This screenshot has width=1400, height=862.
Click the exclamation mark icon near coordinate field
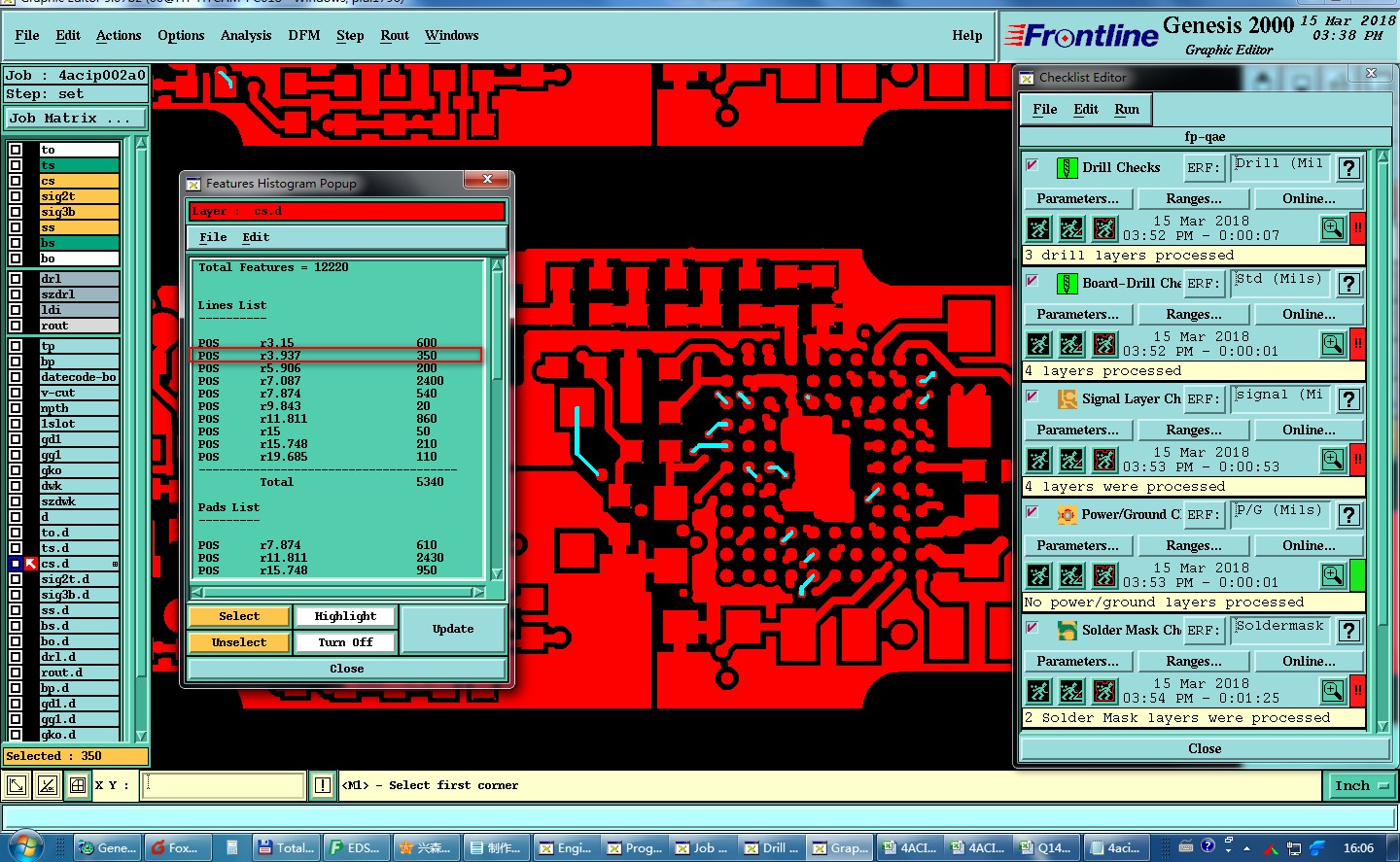click(323, 785)
